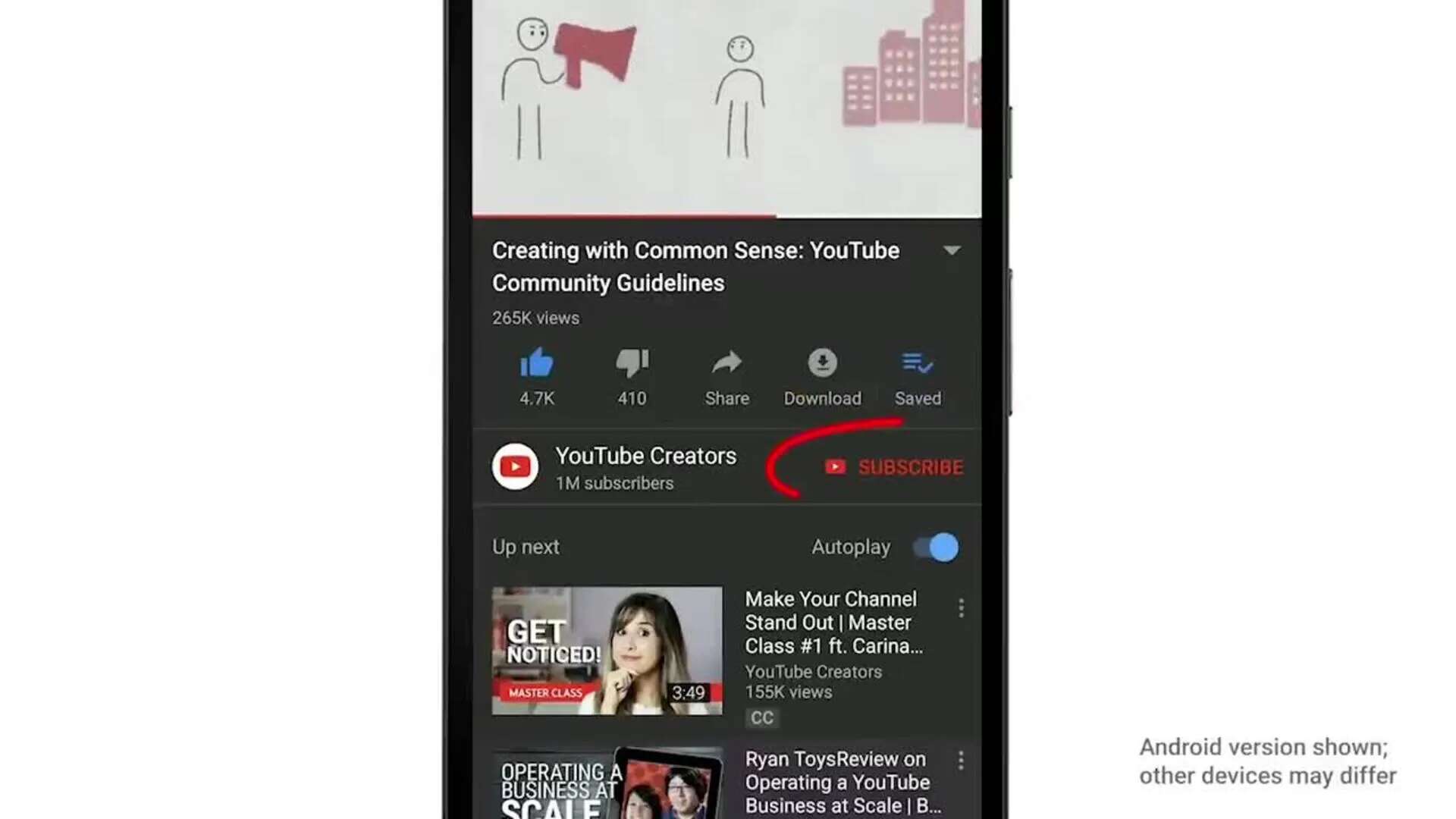Screen dimensions: 1456x819
Task: Open options menu for Make Your Channel Stand Out video
Action: [x=961, y=608]
